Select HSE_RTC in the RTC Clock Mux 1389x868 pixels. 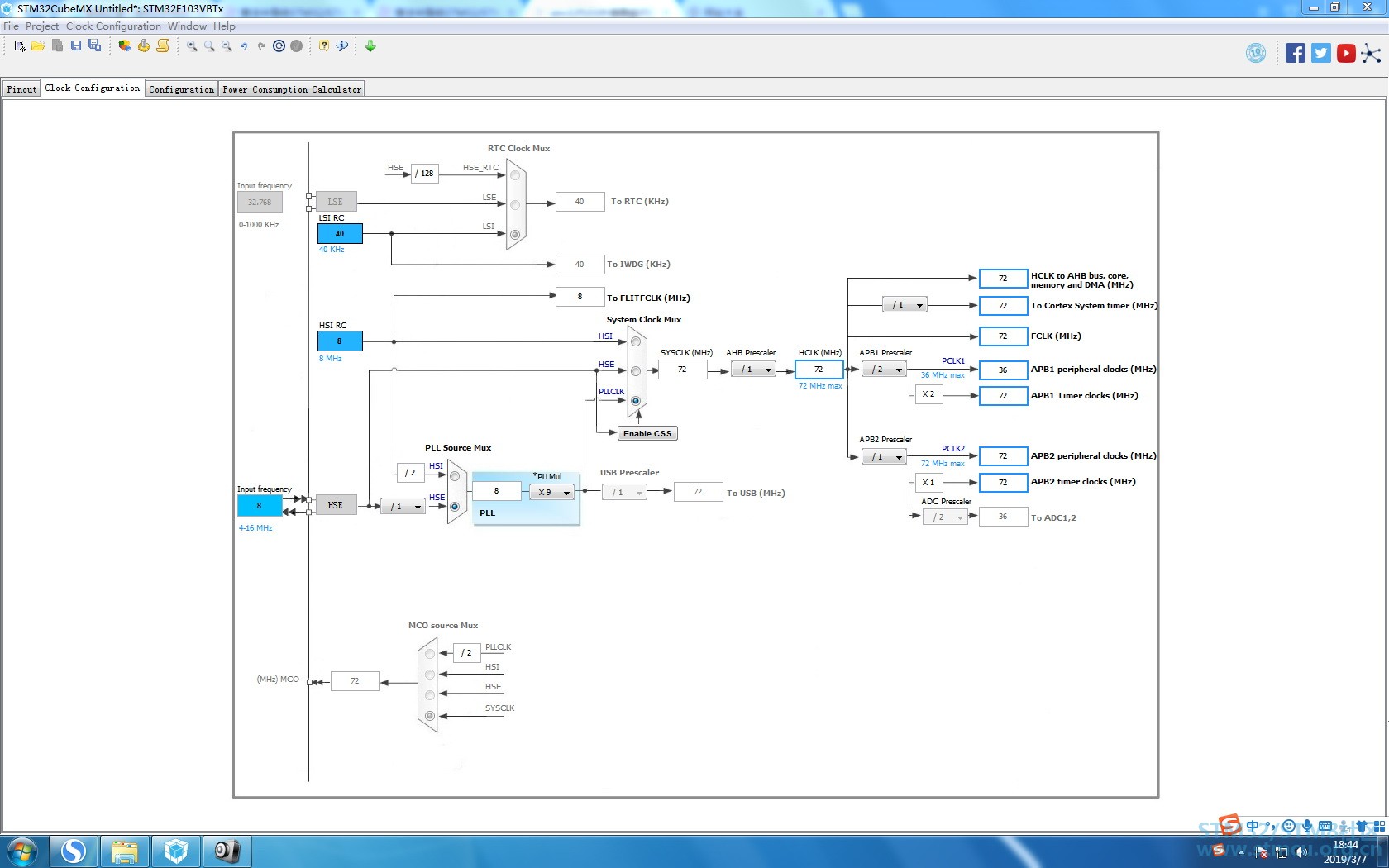click(515, 175)
